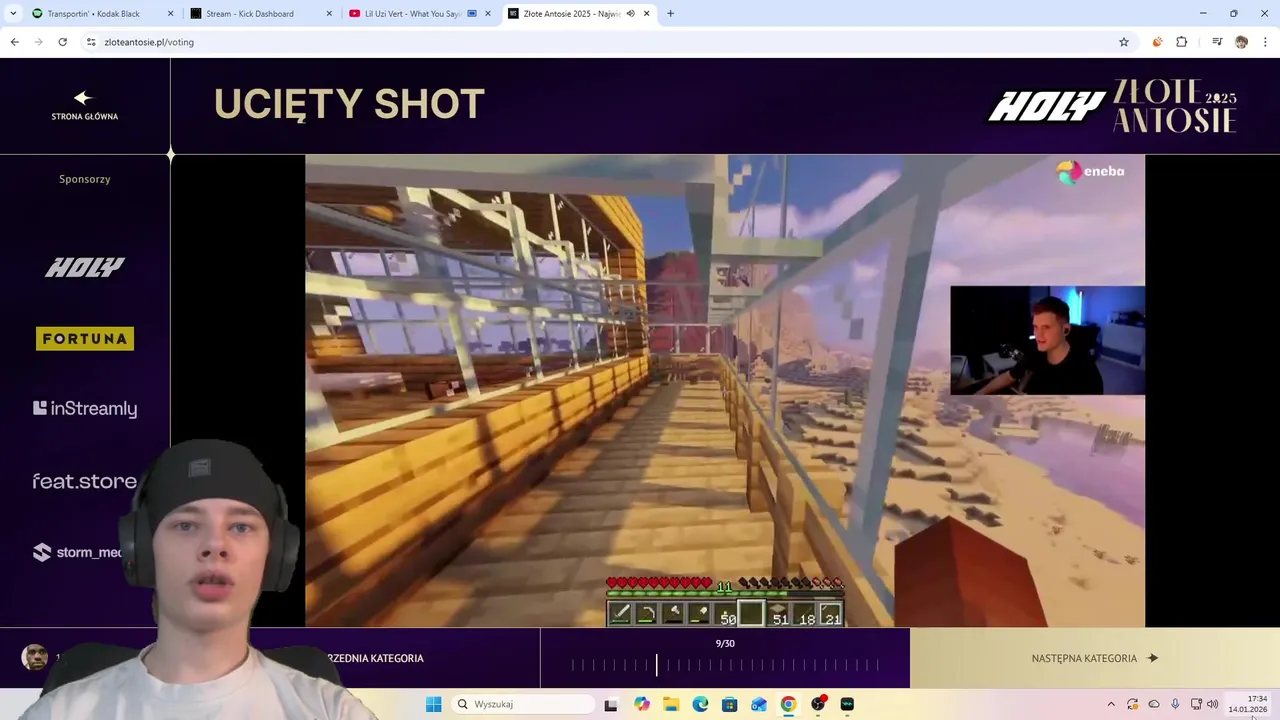Open the inStreamly sponsor logo

pos(85,408)
